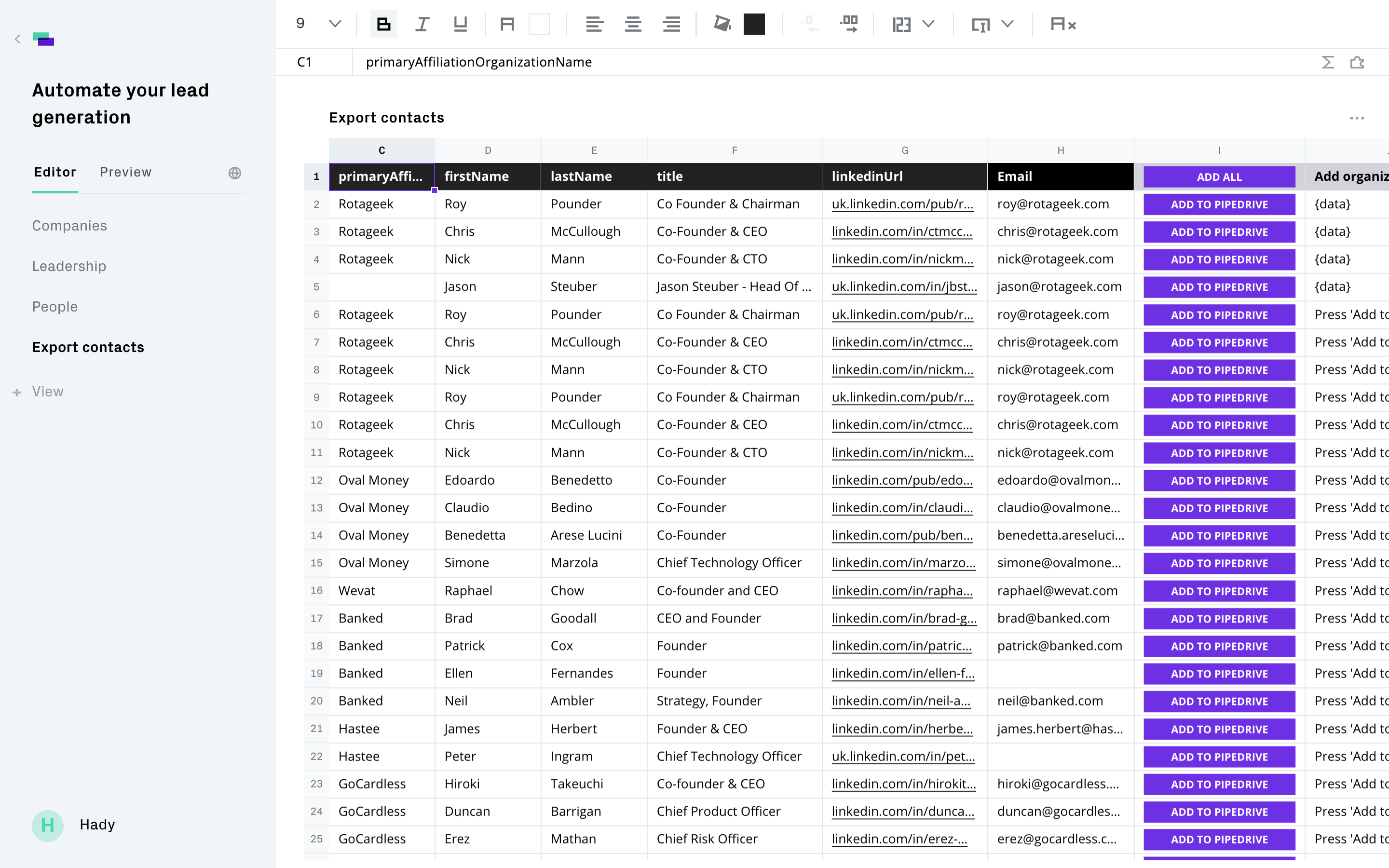Switch to the Preview tab
The height and width of the screenshot is (868, 1389).
coord(126,172)
